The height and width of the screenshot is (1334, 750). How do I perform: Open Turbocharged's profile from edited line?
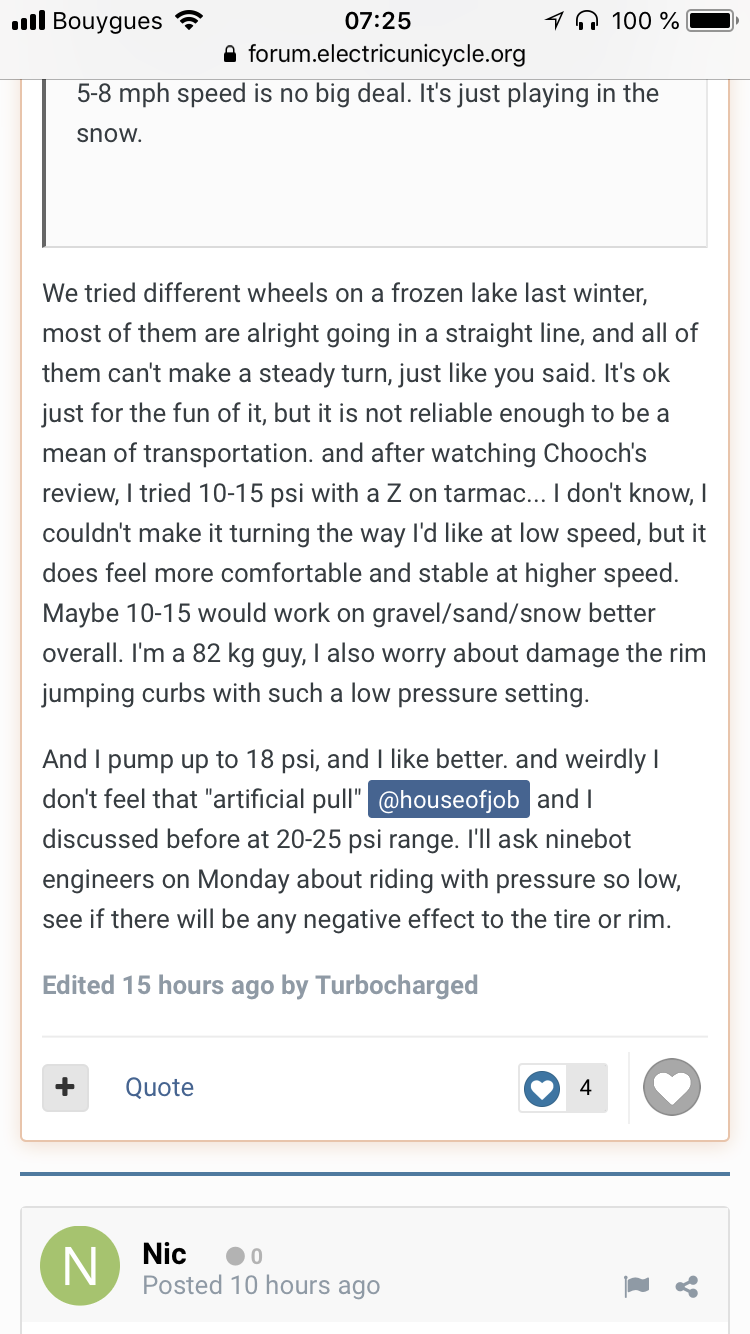(x=396, y=985)
